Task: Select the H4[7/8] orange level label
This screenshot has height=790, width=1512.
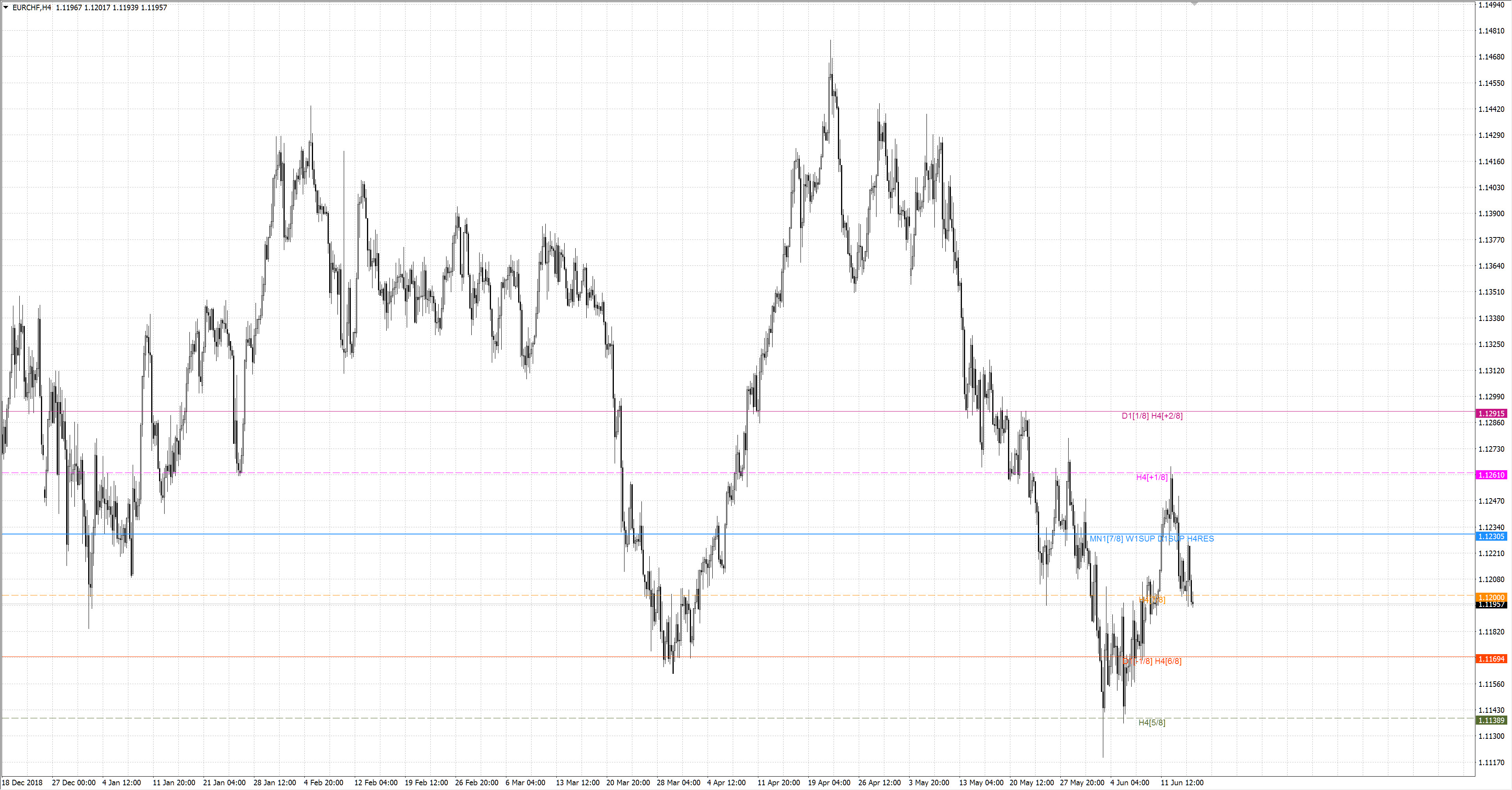Action: [1152, 600]
